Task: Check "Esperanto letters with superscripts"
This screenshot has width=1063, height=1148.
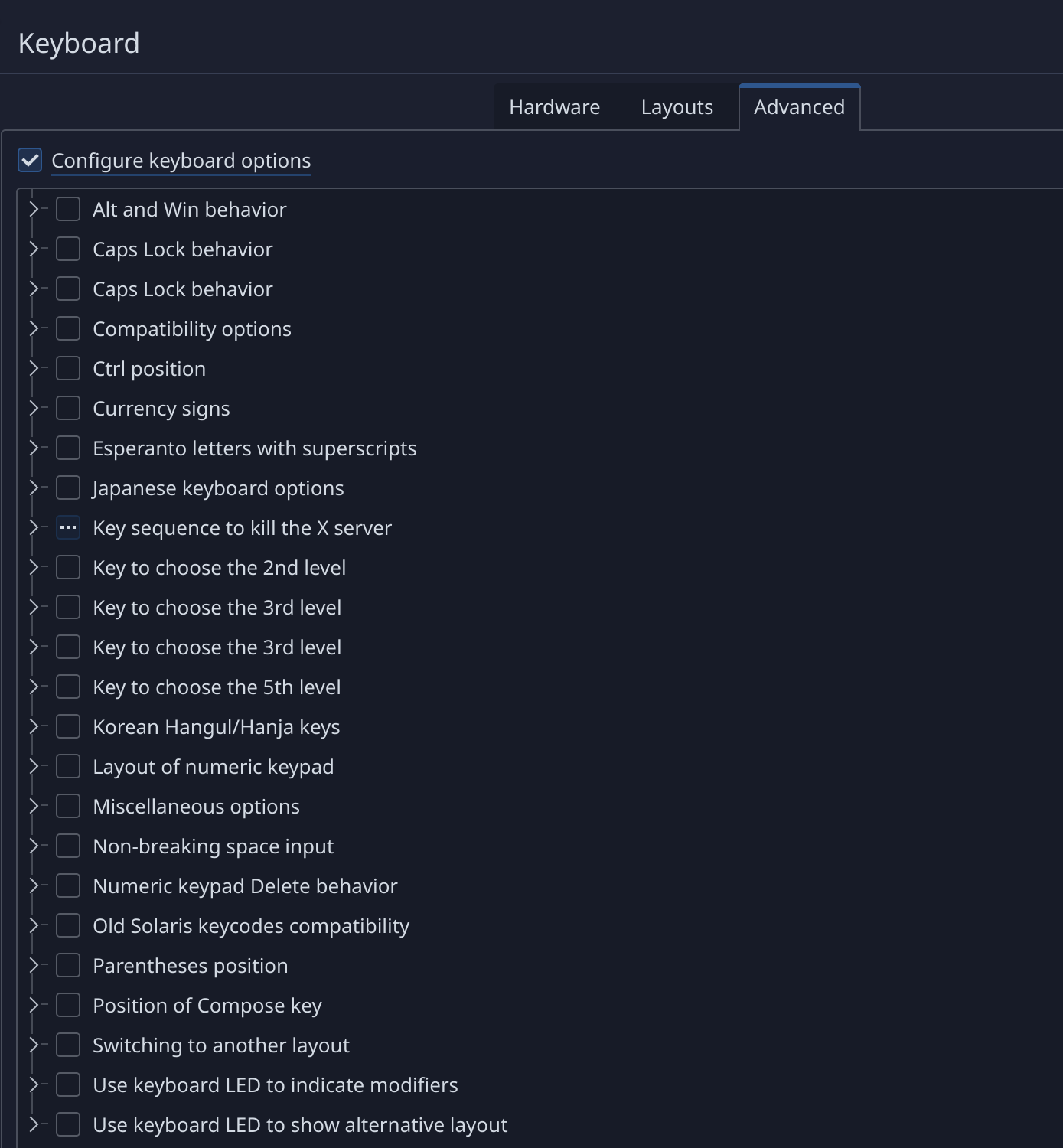Action: 68,448
